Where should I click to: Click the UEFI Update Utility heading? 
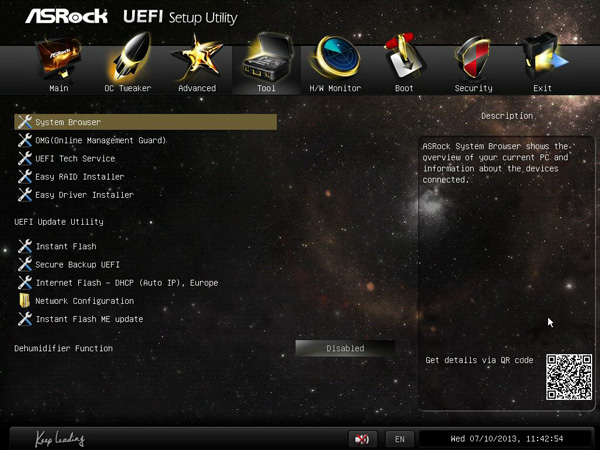59,222
